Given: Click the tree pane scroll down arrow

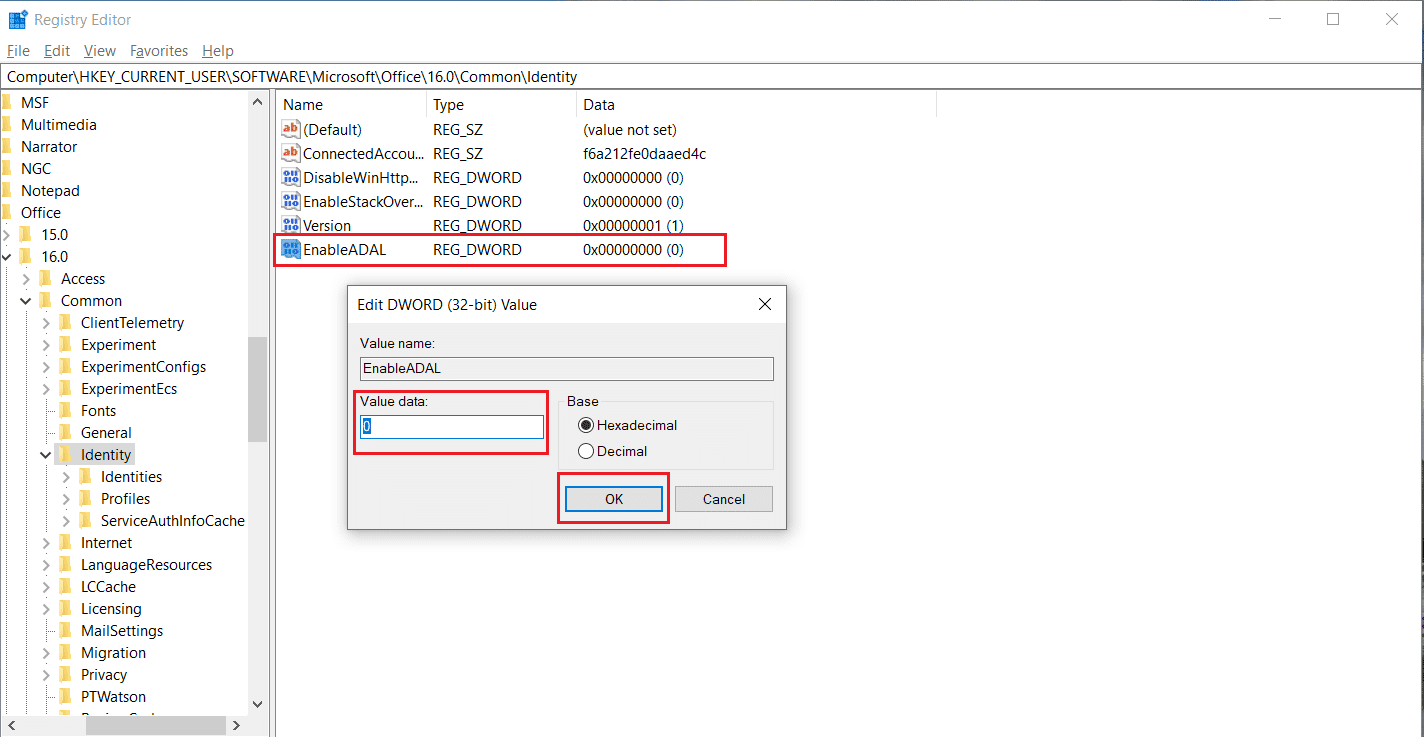Looking at the screenshot, I should click(257, 704).
